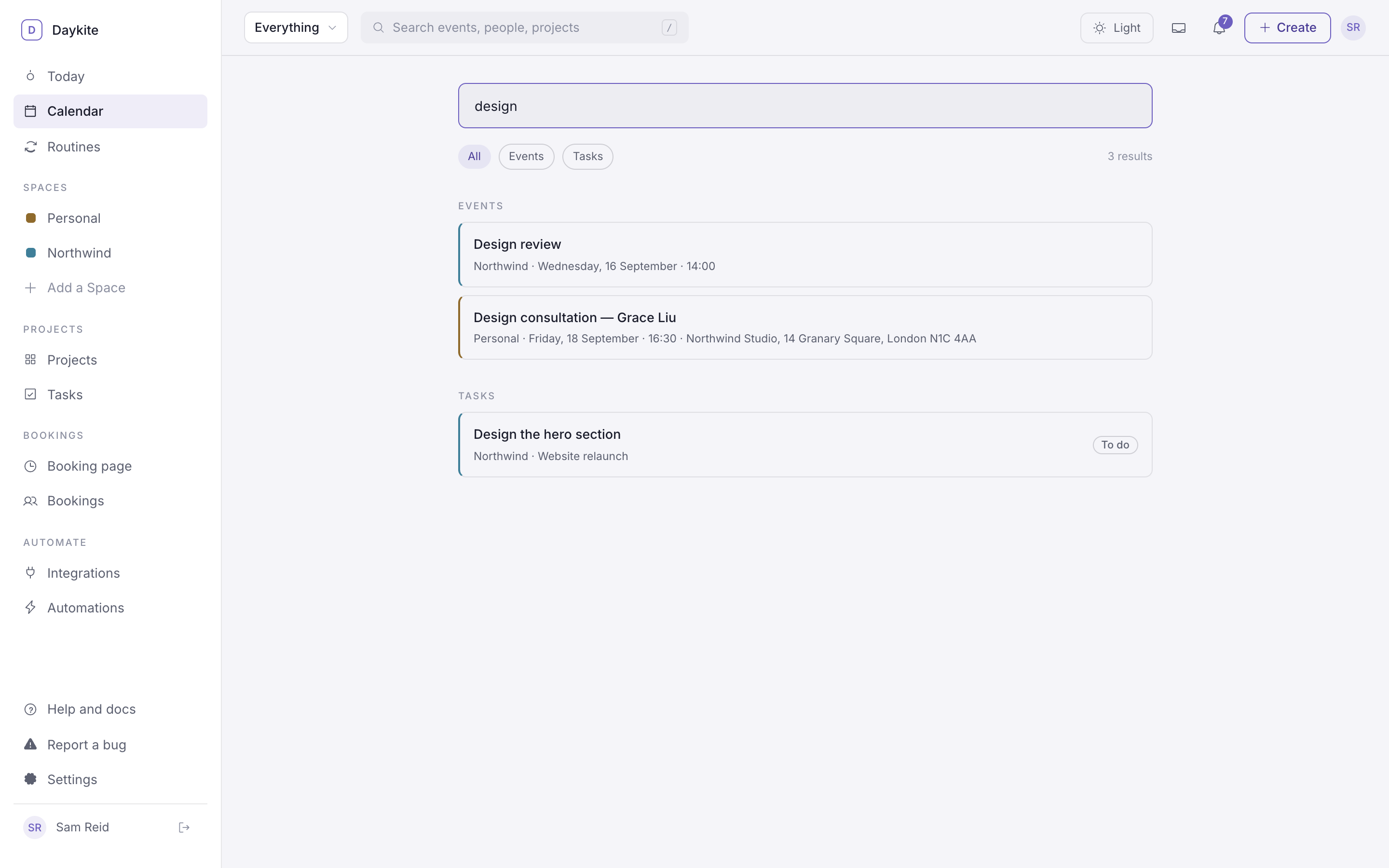
Task: Click the magnifier icon in top search bar
Action: tap(378, 27)
